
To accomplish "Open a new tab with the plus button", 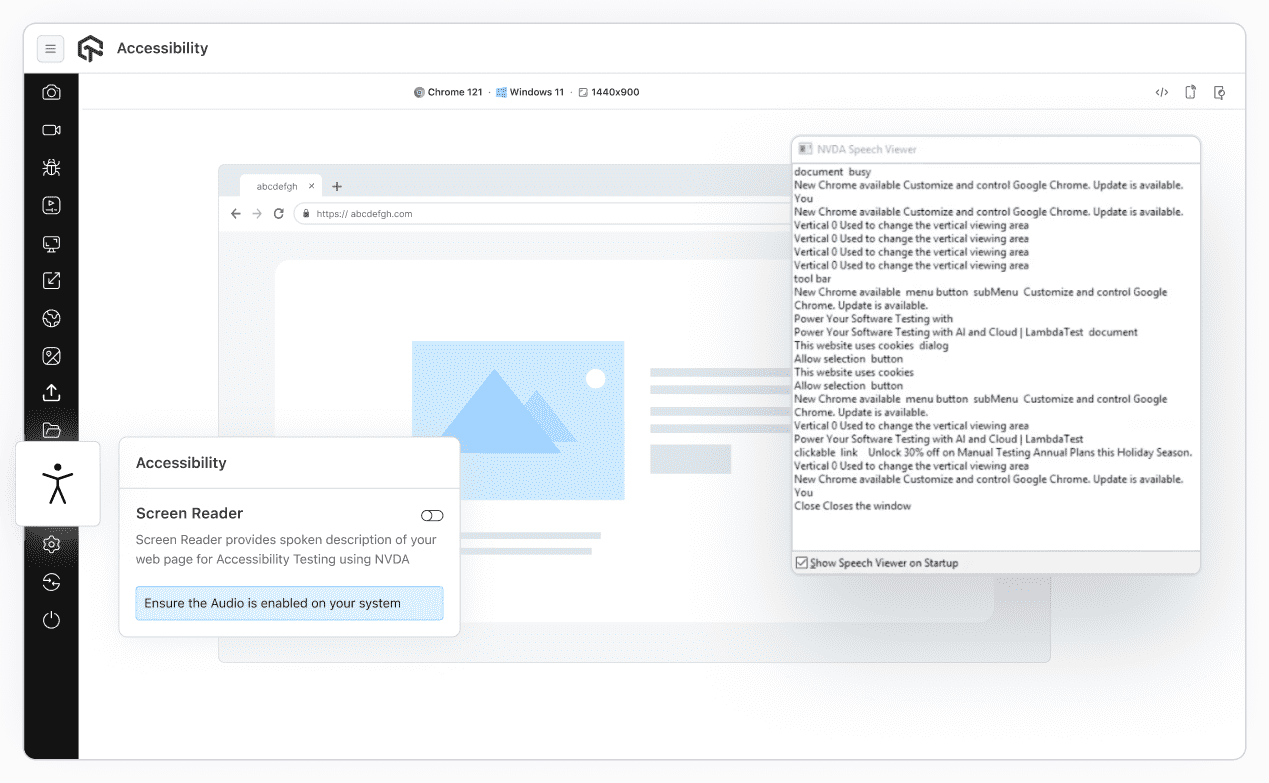I will tap(337, 186).
